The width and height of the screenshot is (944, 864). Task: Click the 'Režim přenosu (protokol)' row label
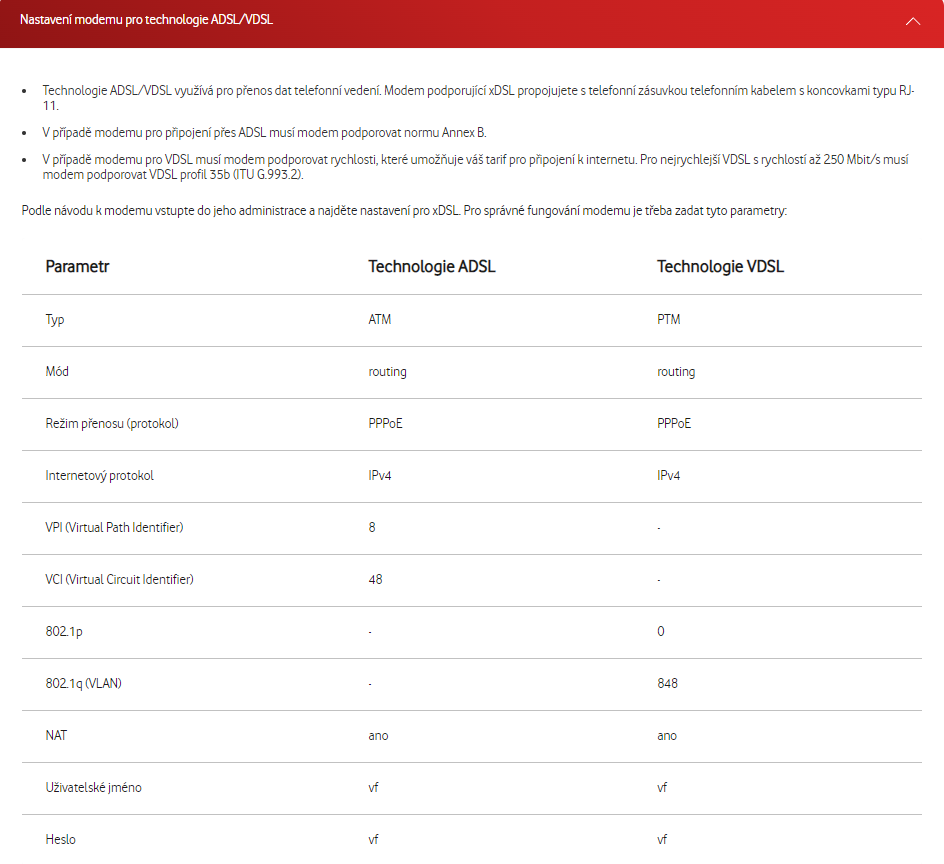coord(112,424)
